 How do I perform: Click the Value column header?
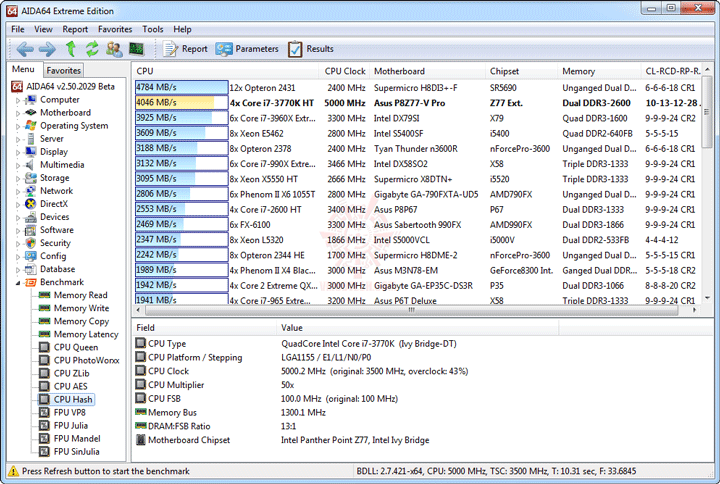[x=418, y=328]
